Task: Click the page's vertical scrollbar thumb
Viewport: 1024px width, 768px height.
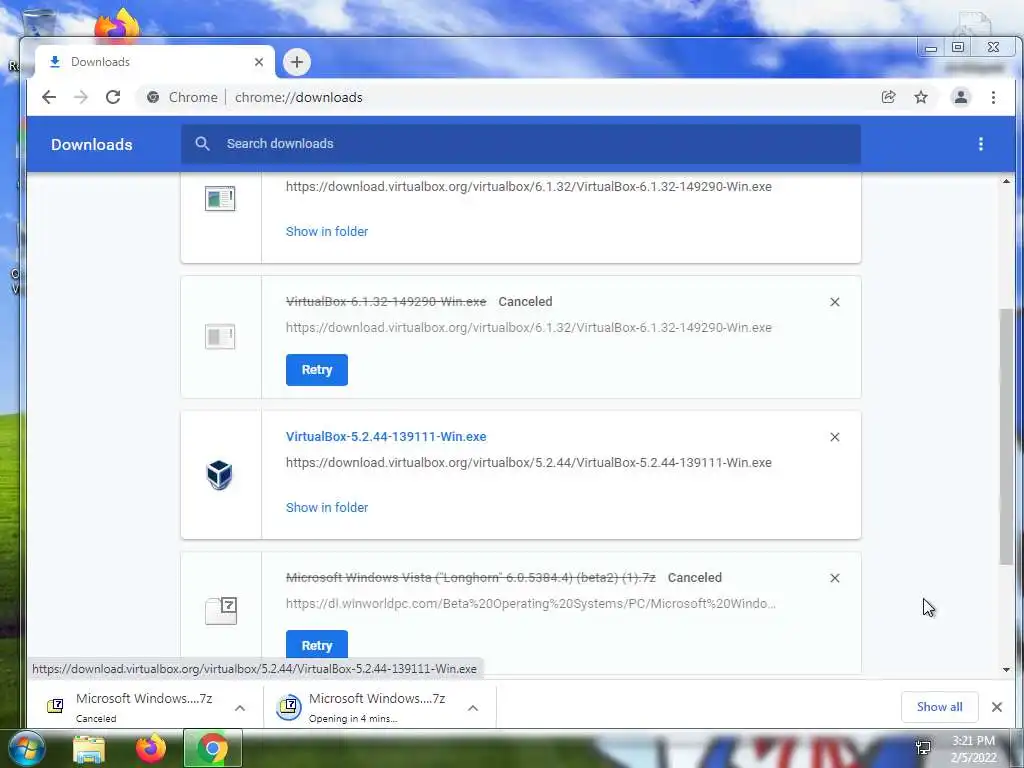Action: (x=1006, y=436)
